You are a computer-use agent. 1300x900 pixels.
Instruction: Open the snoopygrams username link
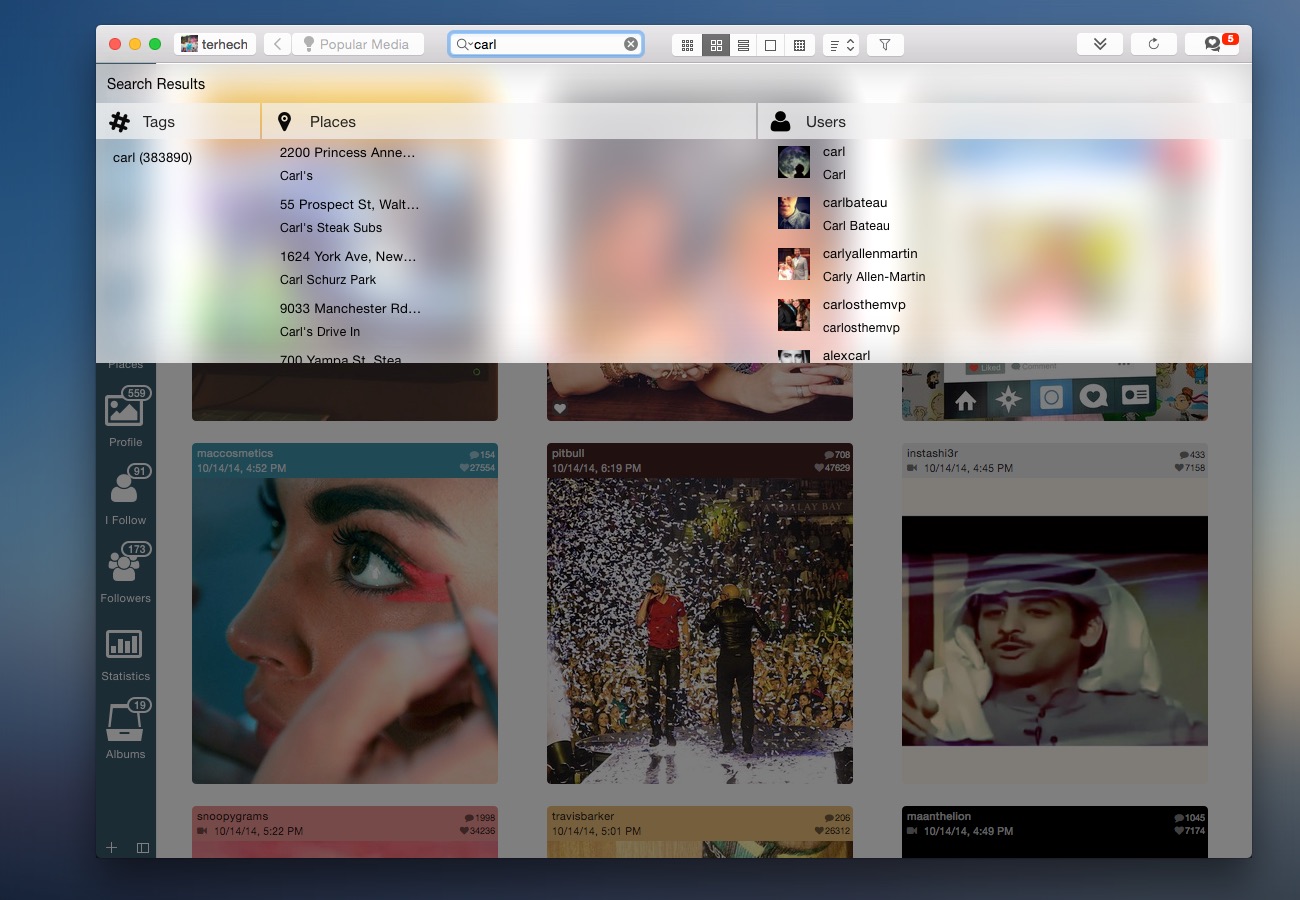(x=233, y=817)
